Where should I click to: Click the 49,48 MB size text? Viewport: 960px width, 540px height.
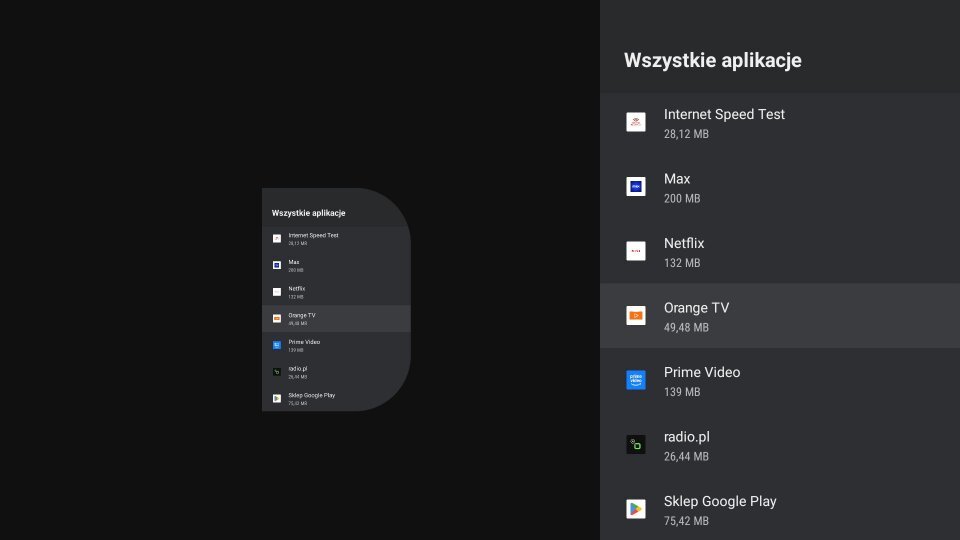click(686, 328)
